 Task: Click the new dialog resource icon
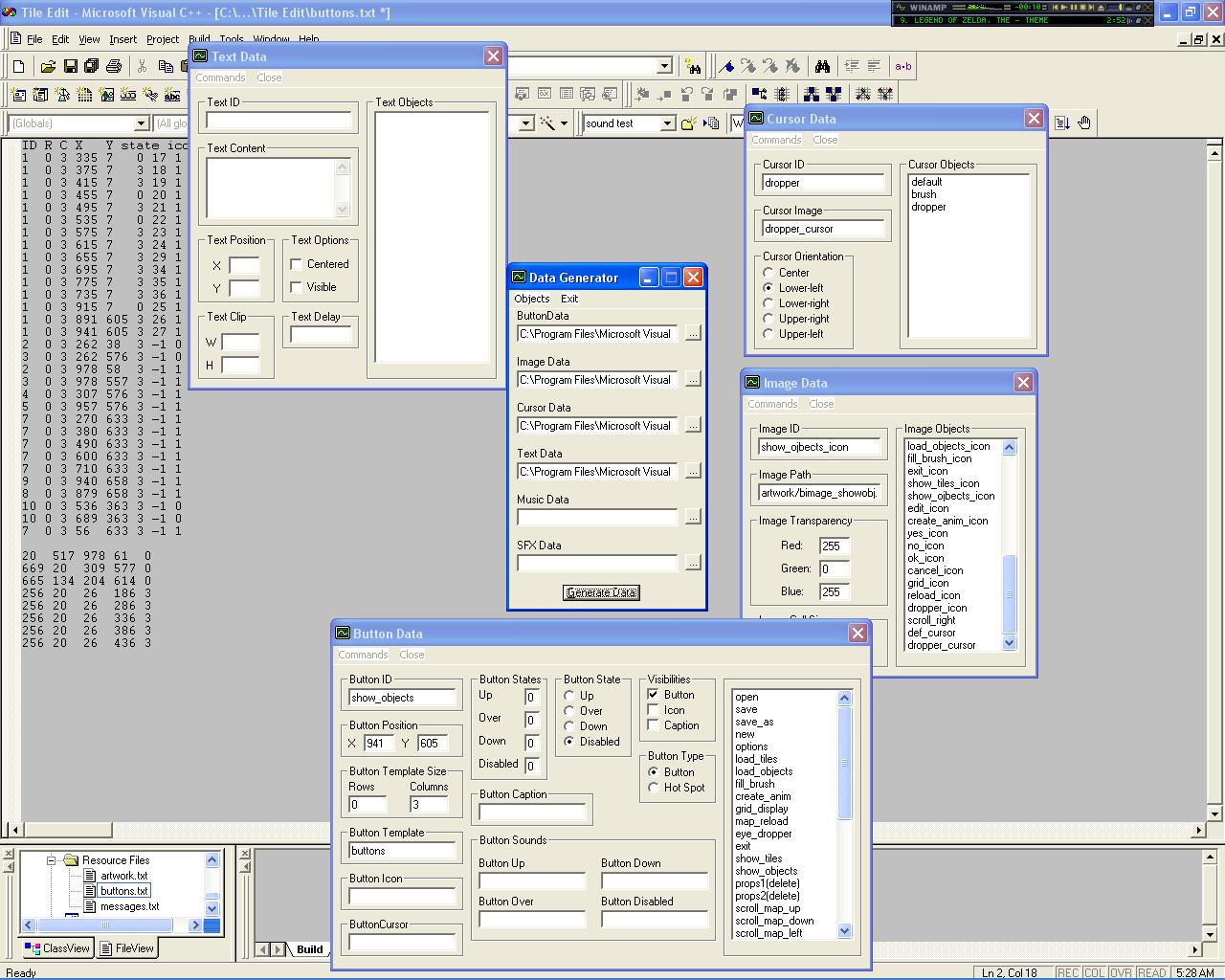[x=18, y=94]
